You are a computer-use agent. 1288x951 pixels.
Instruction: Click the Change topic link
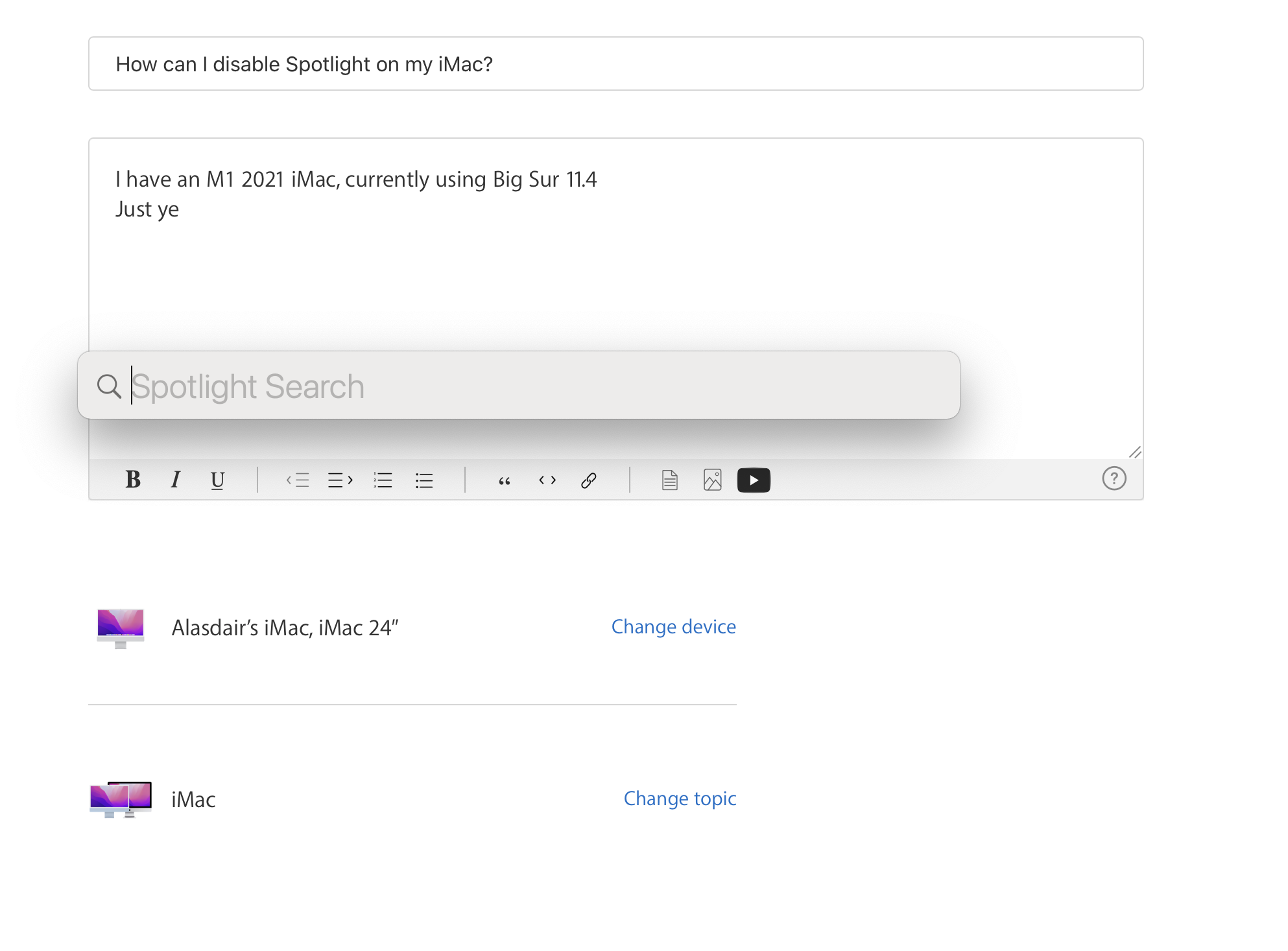(680, 799)
